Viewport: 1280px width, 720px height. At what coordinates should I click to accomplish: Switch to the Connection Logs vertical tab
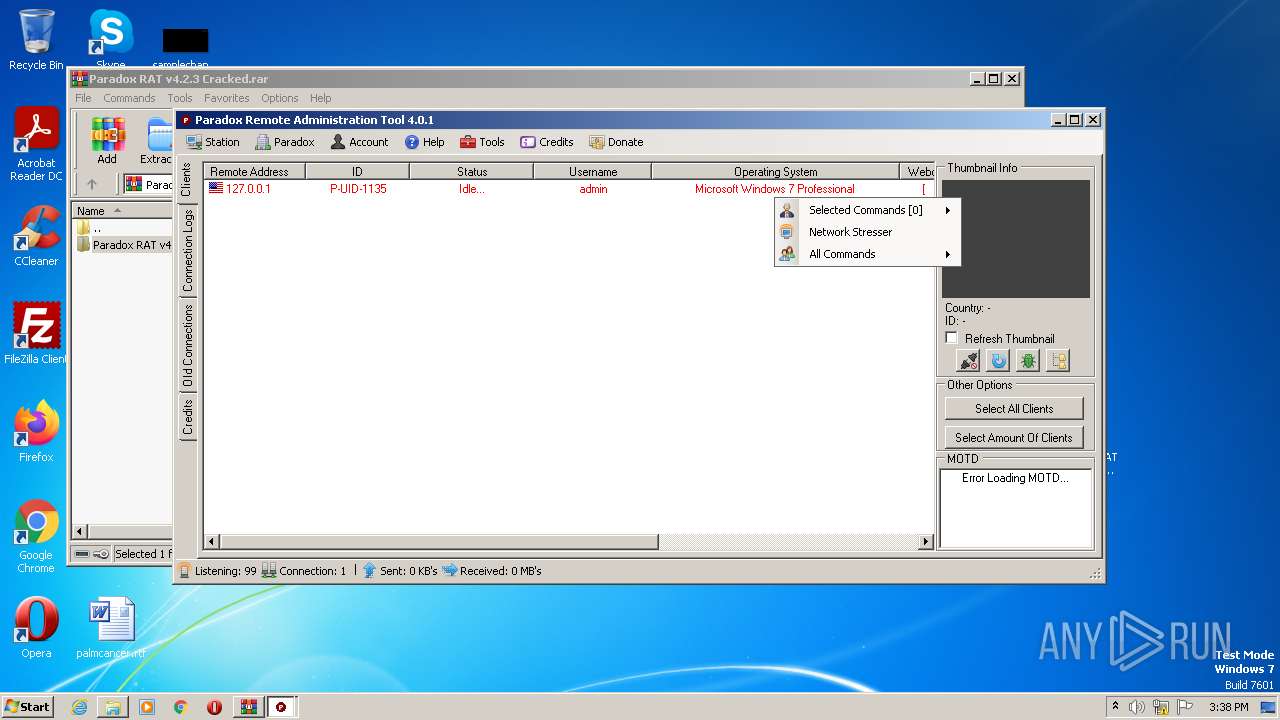coord(187,250)
